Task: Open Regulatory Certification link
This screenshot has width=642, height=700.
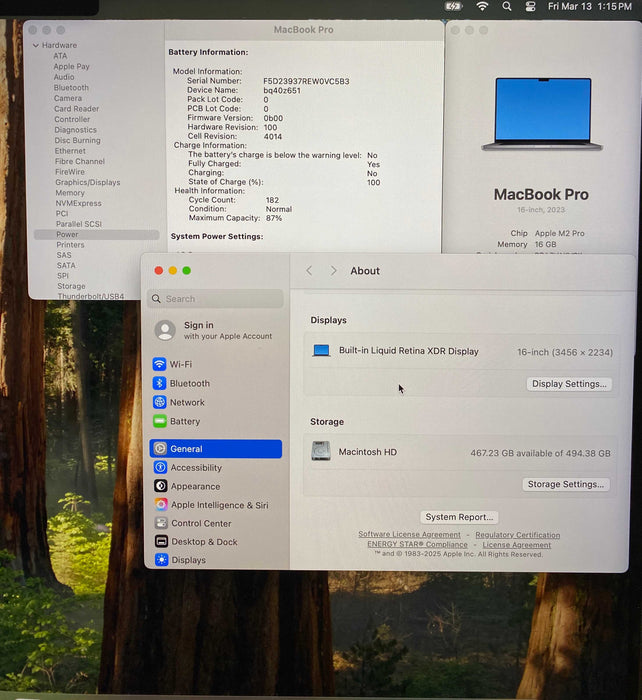Action: (x=517, y=534)
